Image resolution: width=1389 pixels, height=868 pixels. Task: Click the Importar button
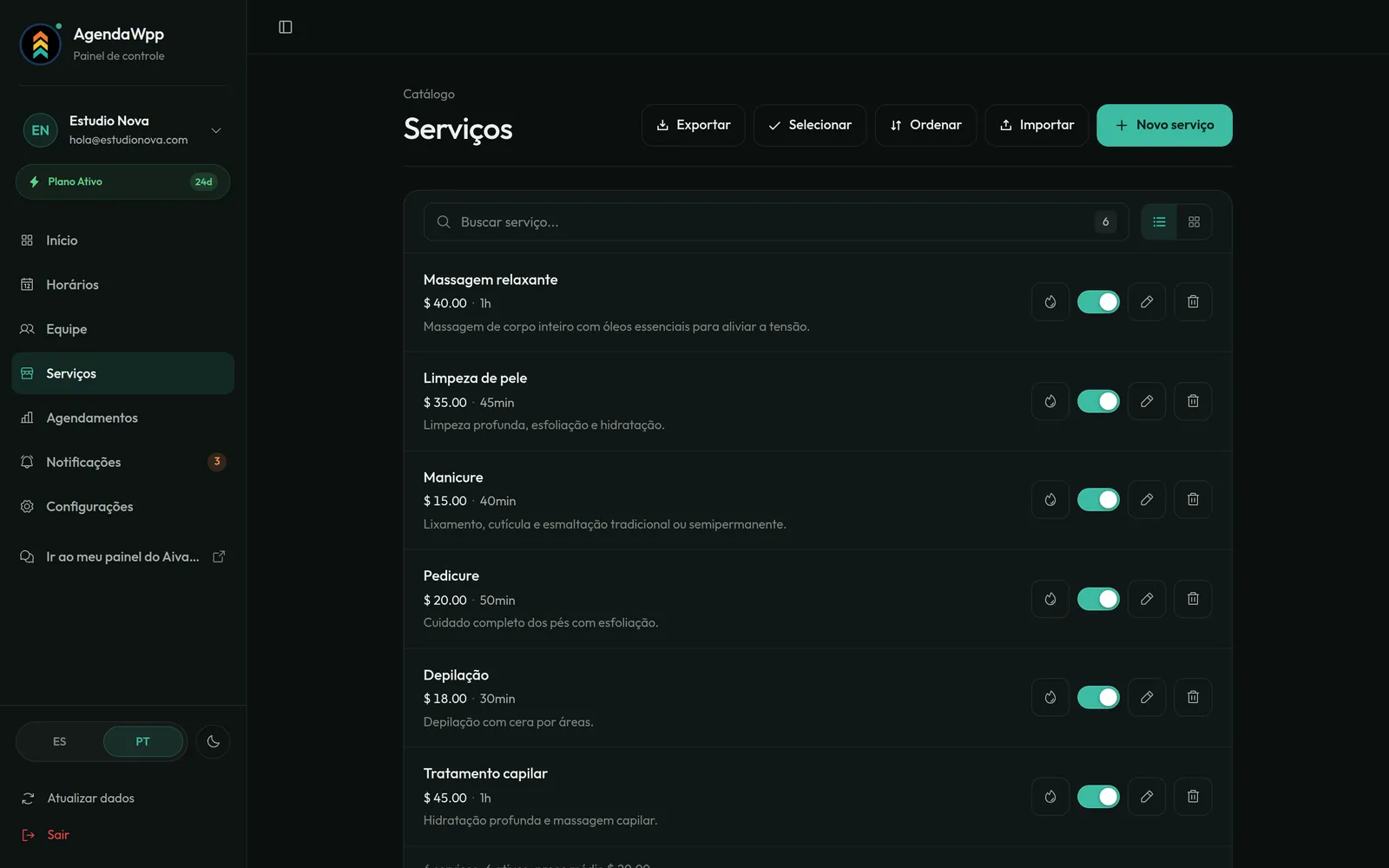(x=1037, y=125)
